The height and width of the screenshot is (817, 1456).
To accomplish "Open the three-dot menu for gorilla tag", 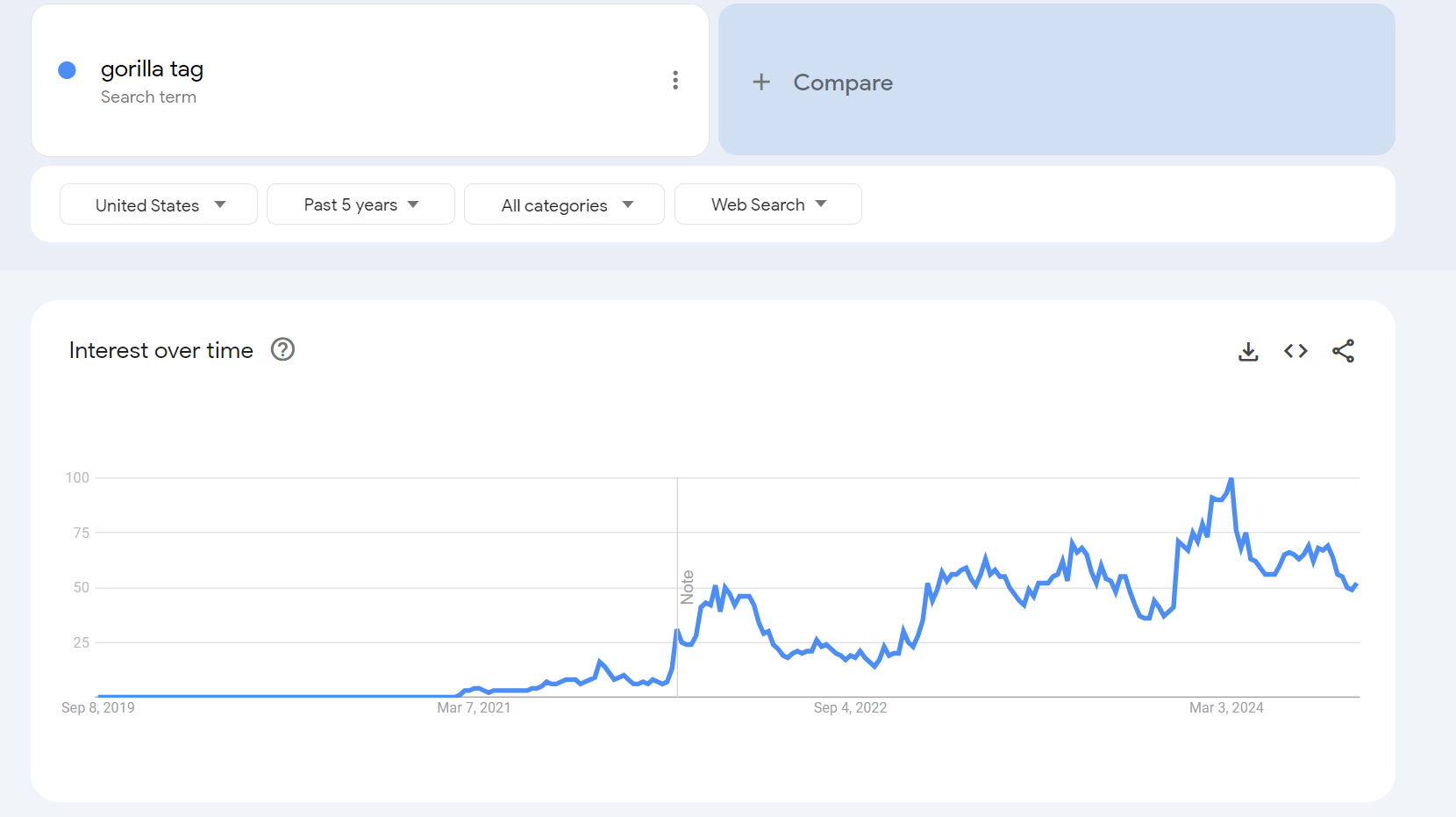I will pyautogui.click(x=674, y=81).
